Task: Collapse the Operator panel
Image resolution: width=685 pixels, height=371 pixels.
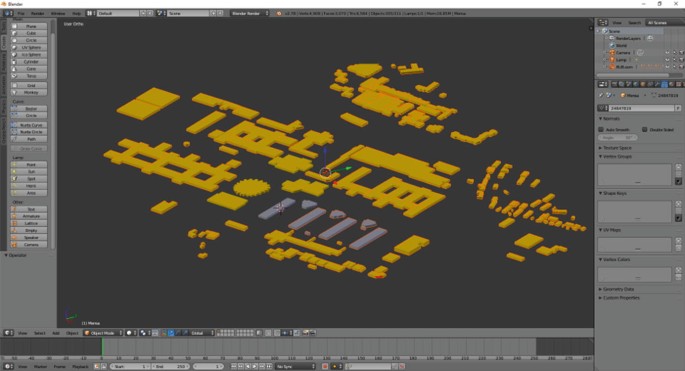Action: coord(17,255)
